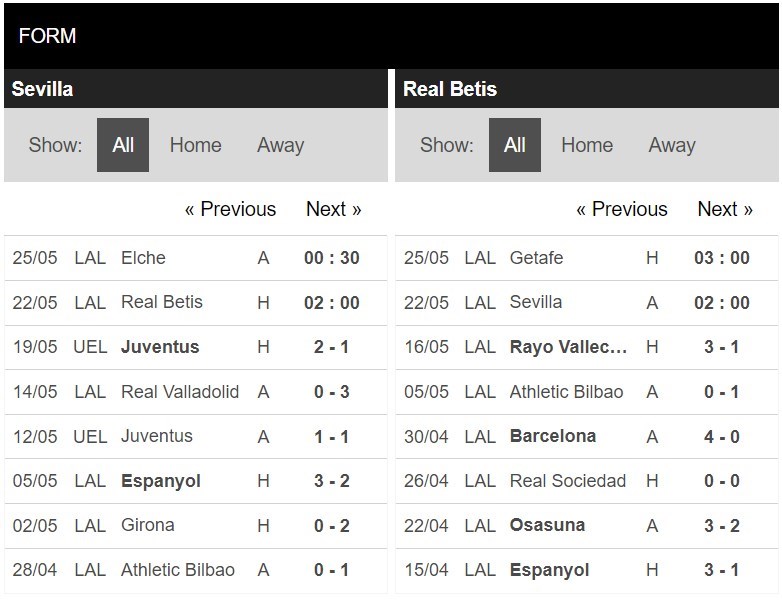Viewport: 782px width, 605px height.
Task: Click Rayo Vallecano match in Betis list
Action: (587, 347)
